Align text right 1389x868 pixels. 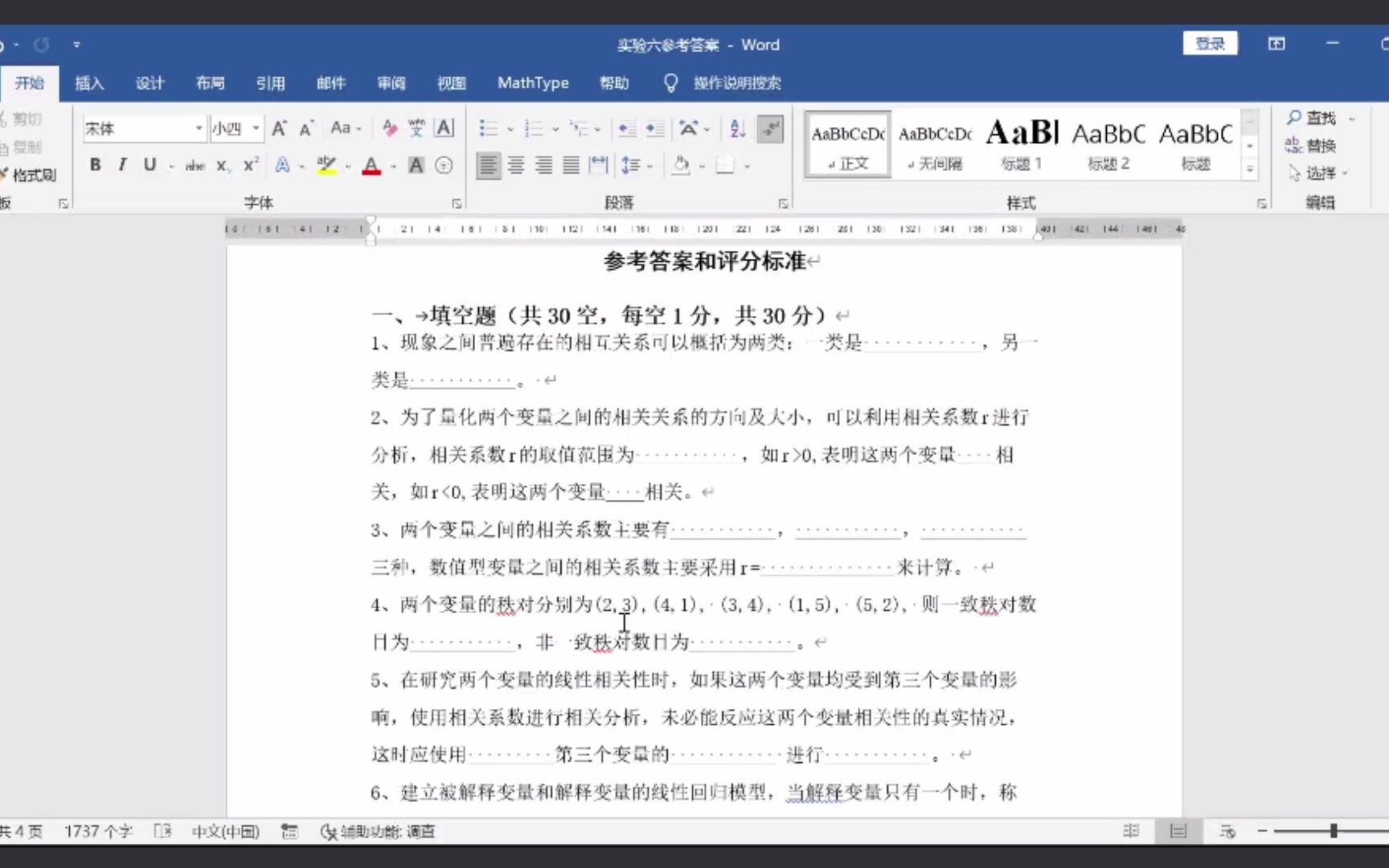pyautogui.click(x=544, y=166)
